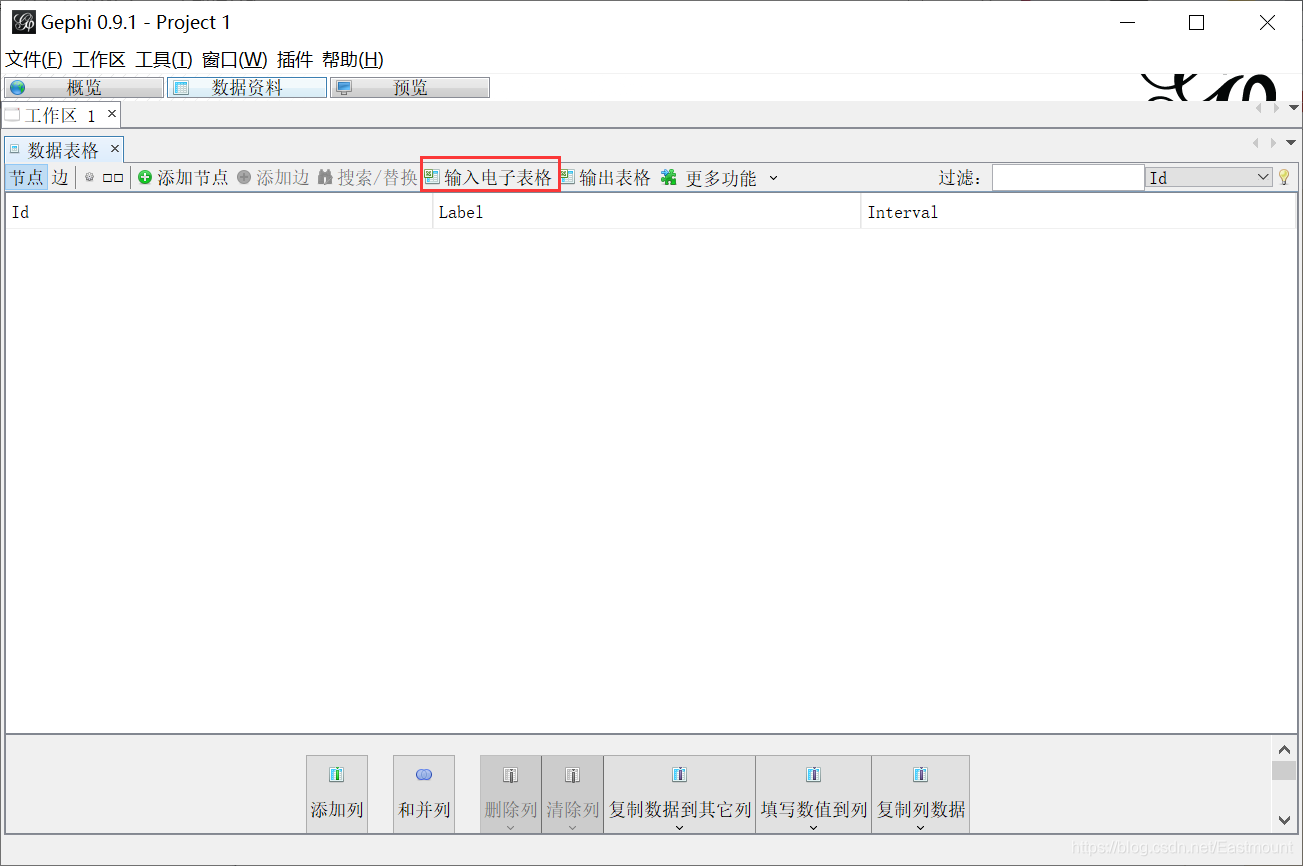
Task: Open the 帮助(H) menu
Action: [x=353, y=60]
